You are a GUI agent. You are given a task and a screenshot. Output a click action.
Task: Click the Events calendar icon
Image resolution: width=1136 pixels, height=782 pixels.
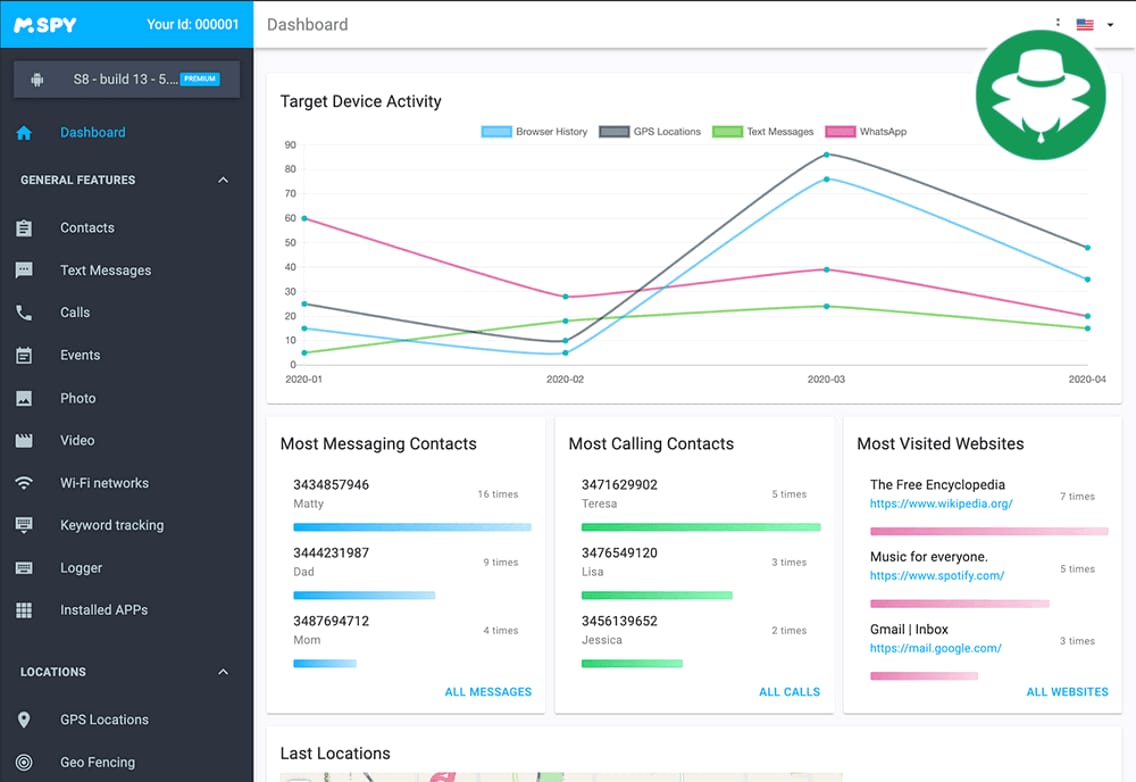click(x=24, y=355)
